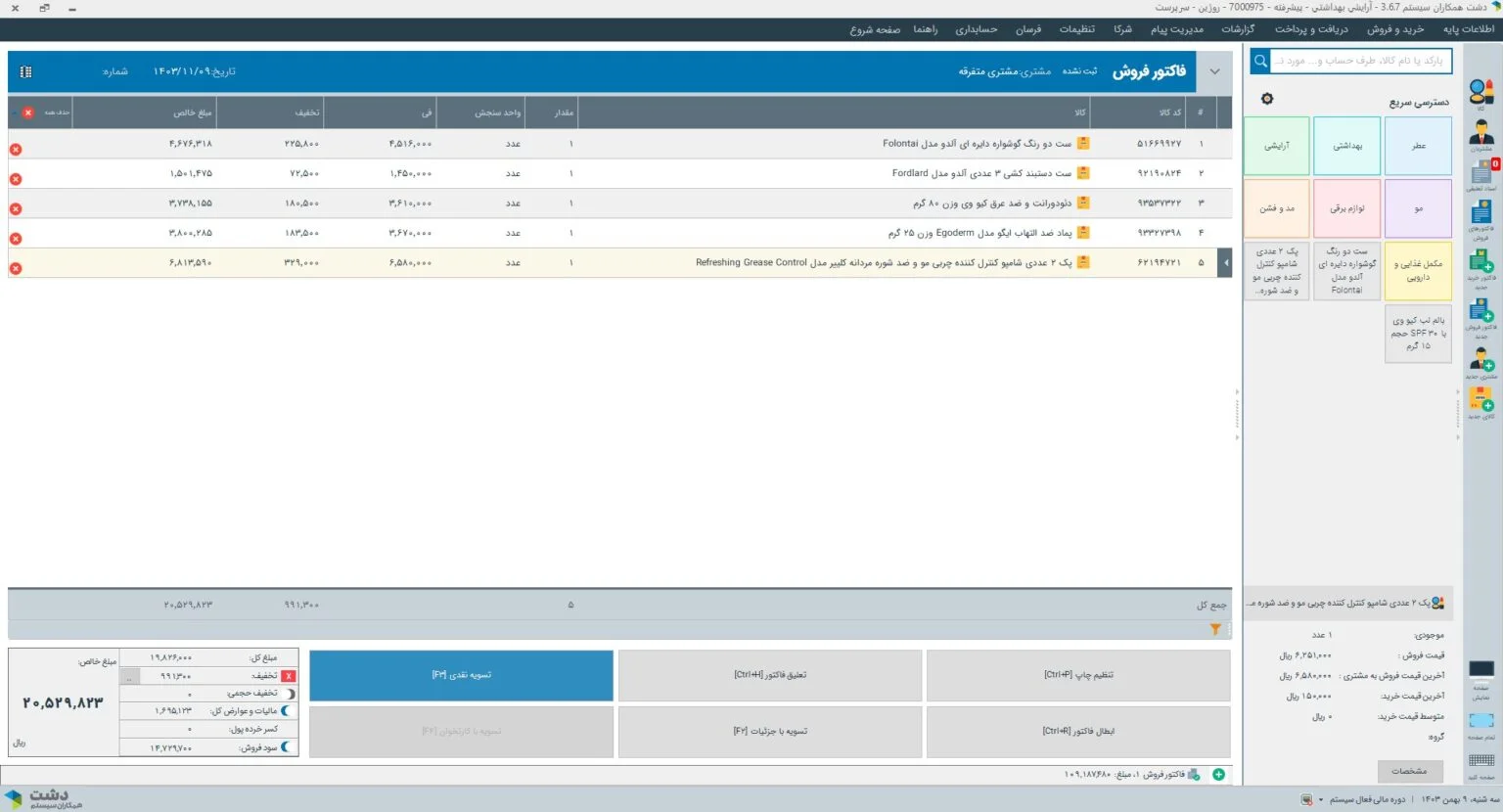Open مدیریت پیام menu
This screenshot has height=812, width=1503.
[1177, 29]
